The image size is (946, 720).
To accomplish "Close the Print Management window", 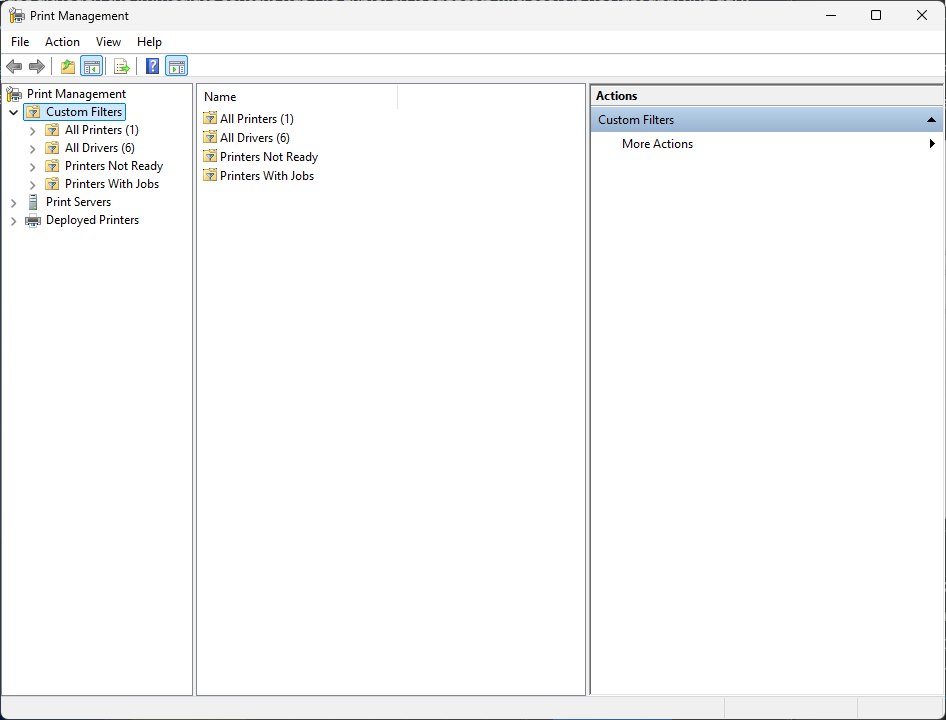I will 922,16.
